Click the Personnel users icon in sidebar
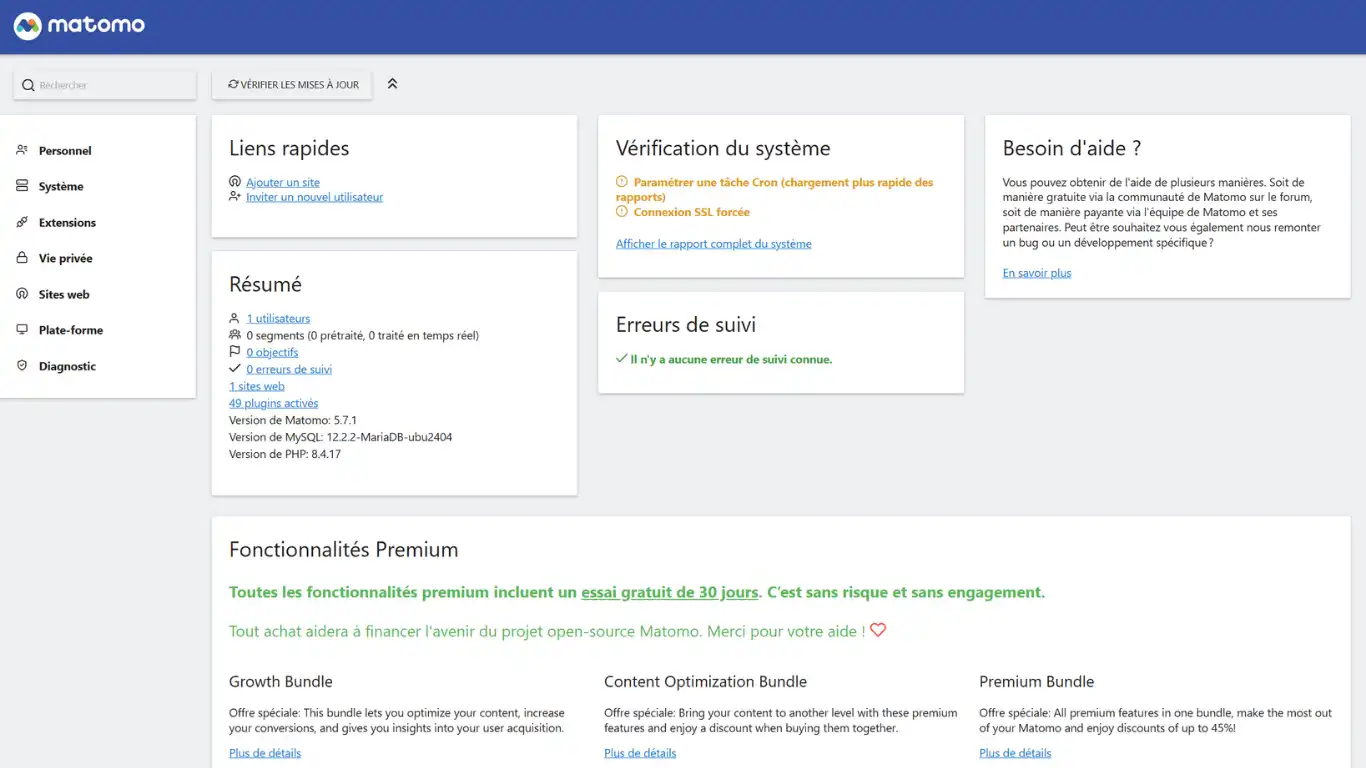Image resolution: width=1366 pixels, height=768 pixels. (22, 150)
